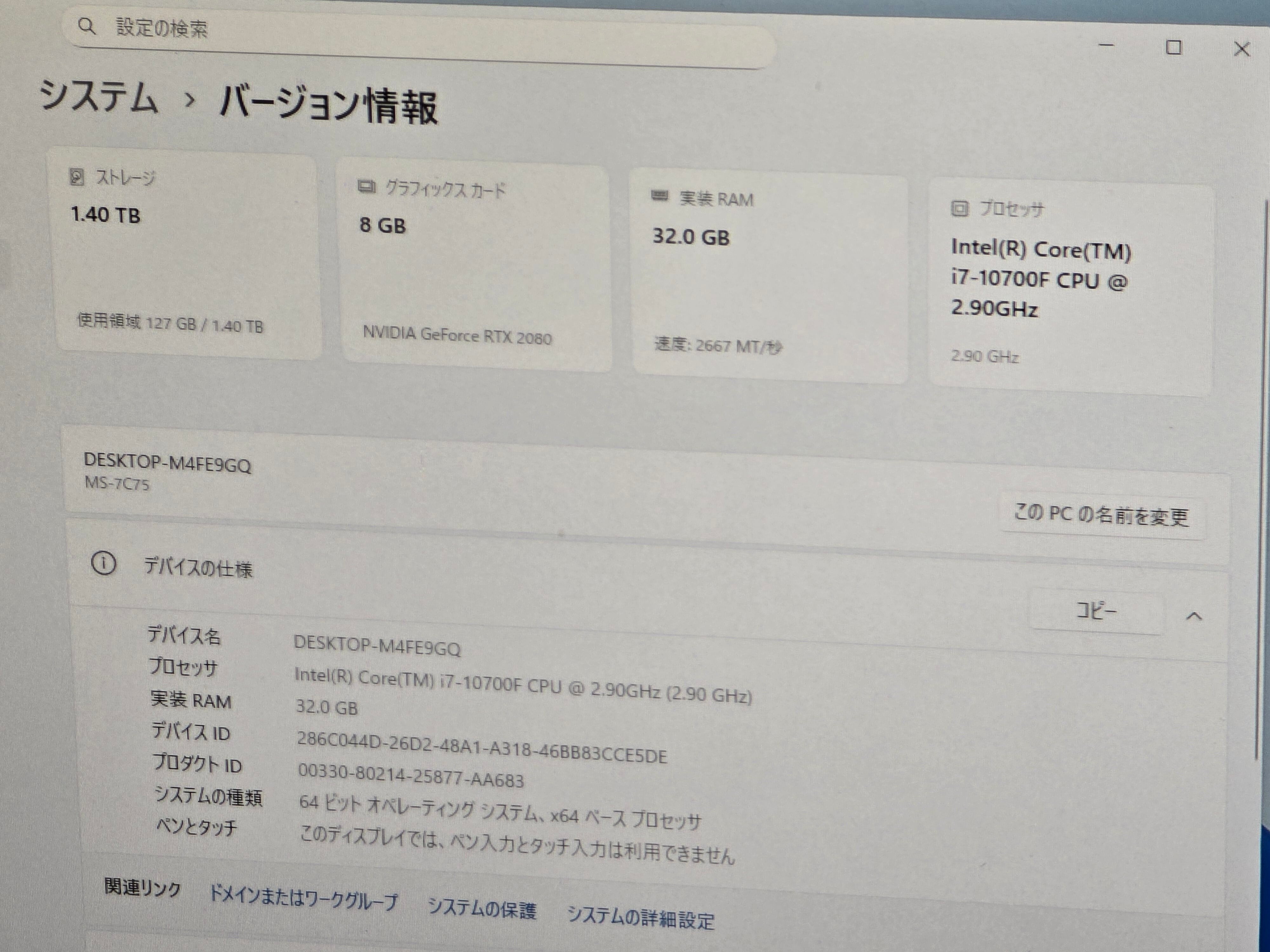Click the processor card icon
Image resolution: width=1270 pixels, height=952 pixels.
pyautogui.click(x=959, y=208)
